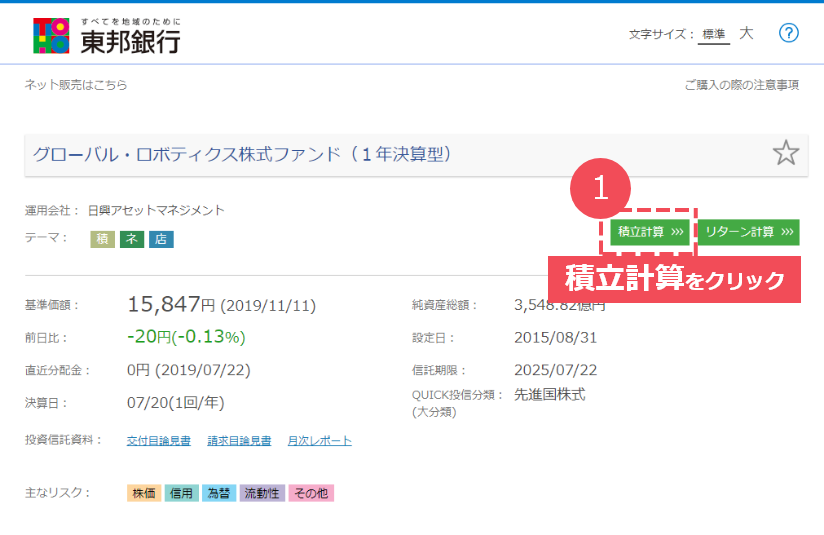Click the 07/20(1回/年) settlement date
The width and height of the screenshot is (824, 535).
click(x=176, y=403)
